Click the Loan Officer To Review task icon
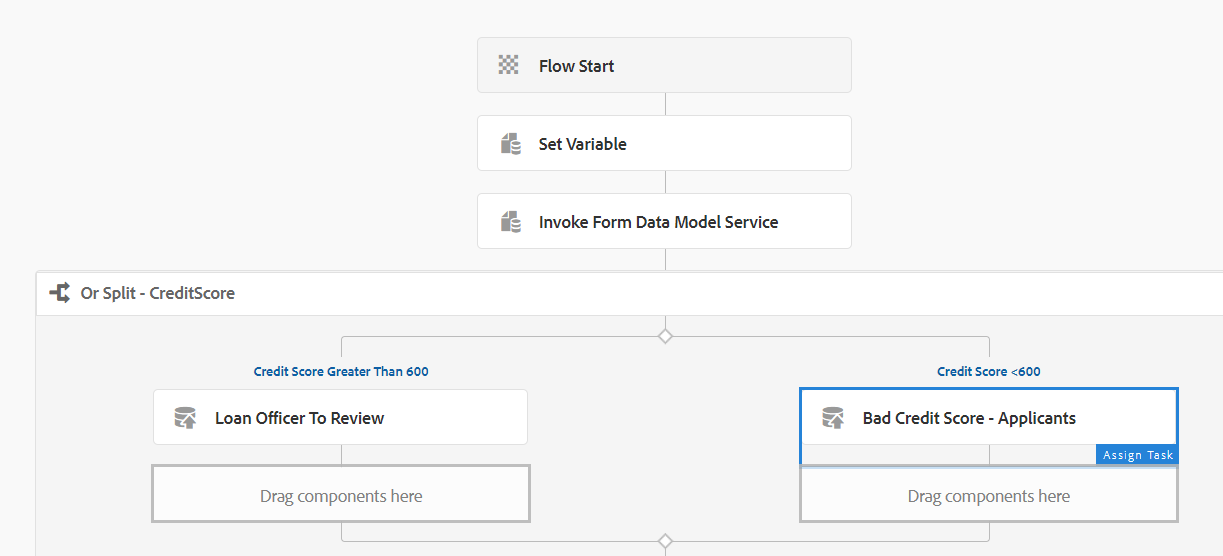 pos(185,418)
